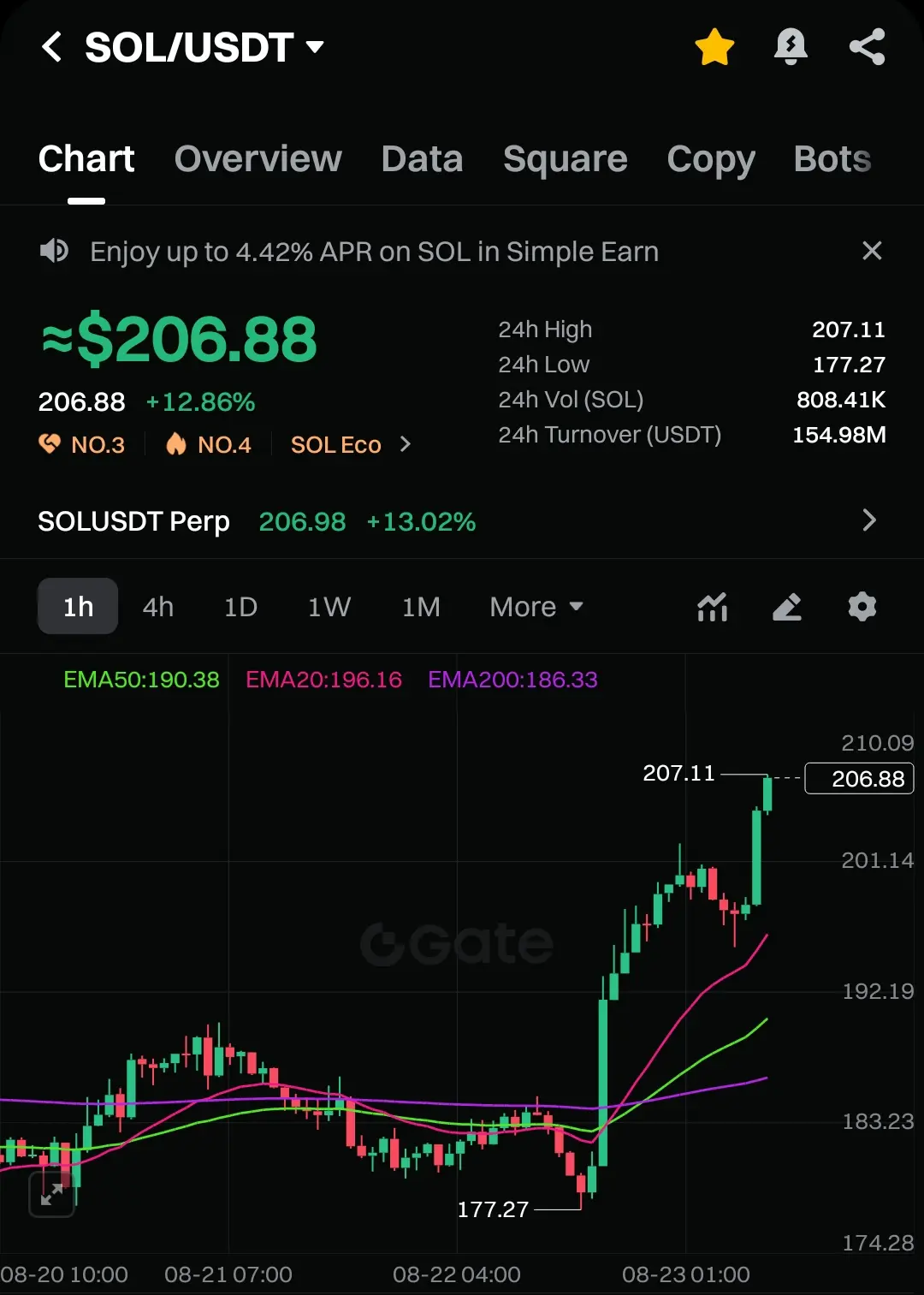Tap the 207.11 high marker on chart

click(678, 773)
